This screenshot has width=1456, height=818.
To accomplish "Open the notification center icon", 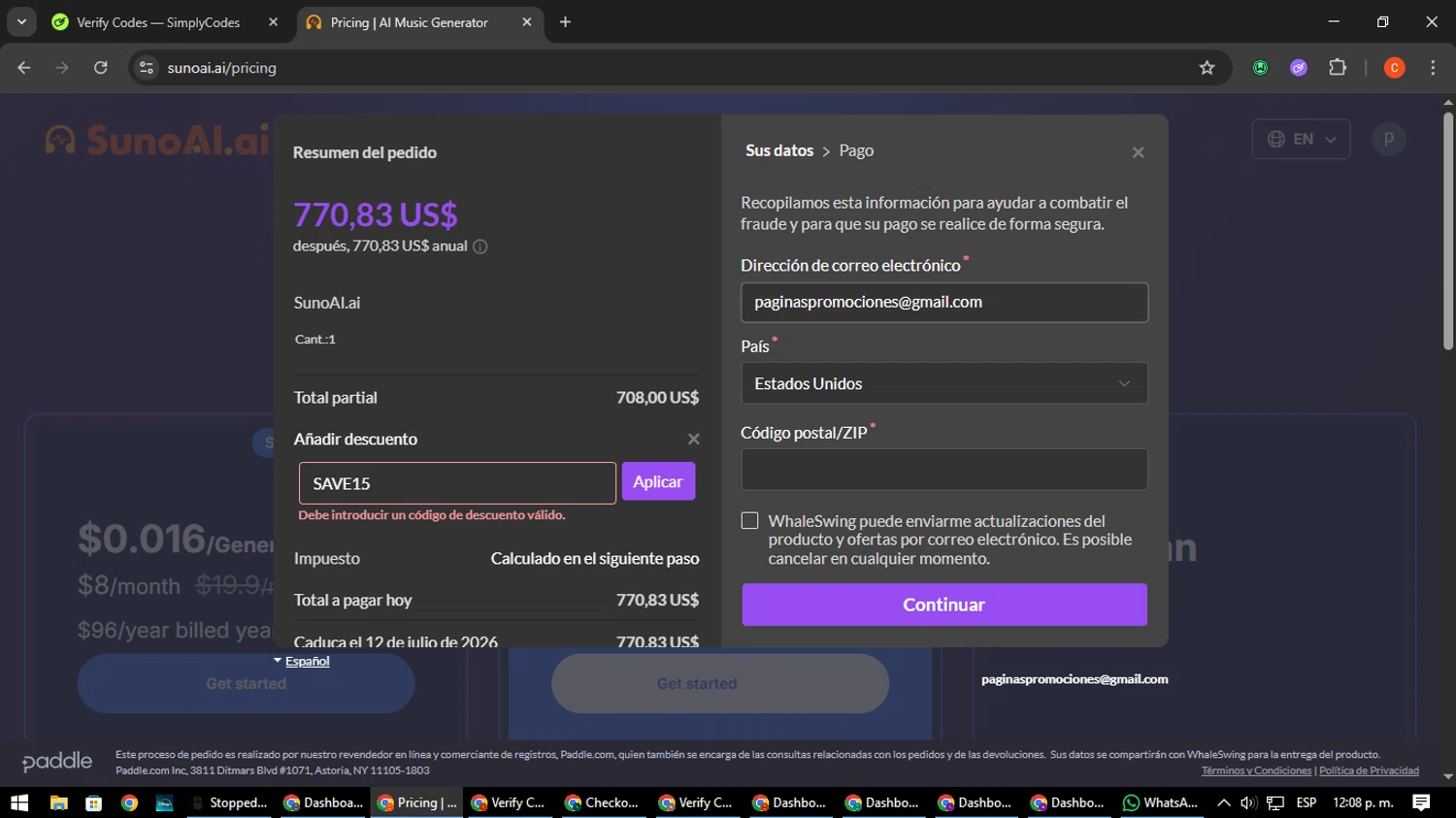I will click(x=1421, y=802).
